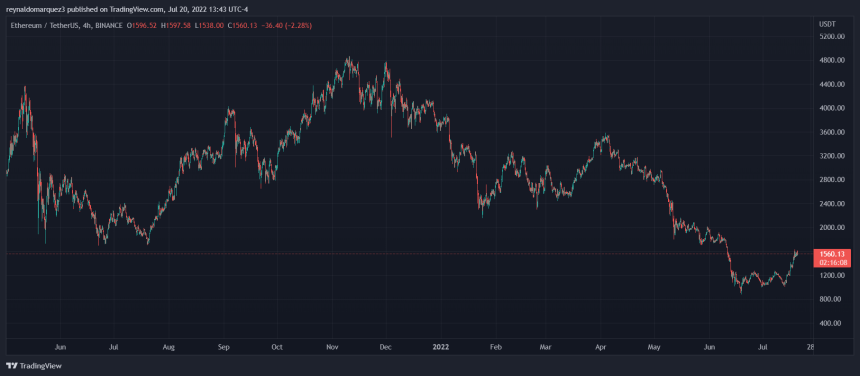
Task: Select the Nov marker on time axis
Action: [x=332, y=346]
